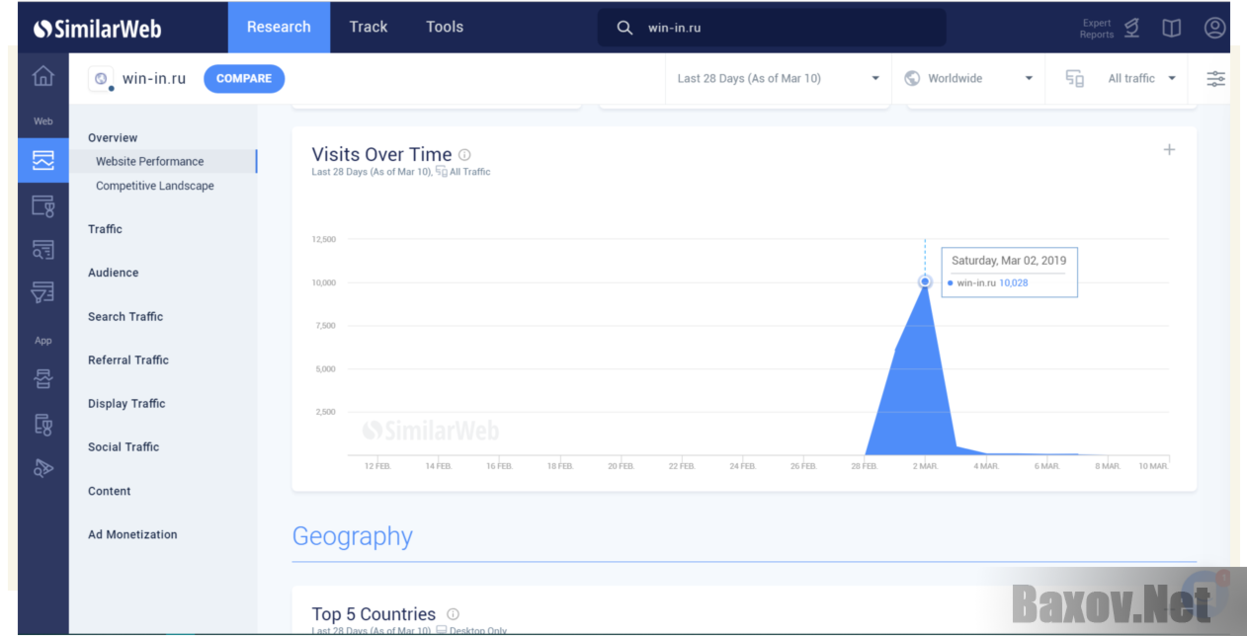Click the Mar 02 data point on chart

tap(925, 282)
